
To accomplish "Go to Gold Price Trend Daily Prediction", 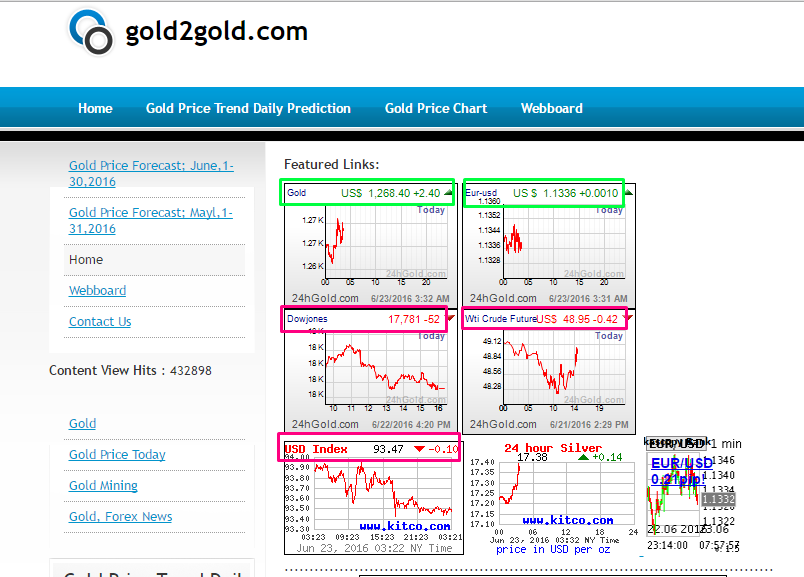I will pos(248,108).
